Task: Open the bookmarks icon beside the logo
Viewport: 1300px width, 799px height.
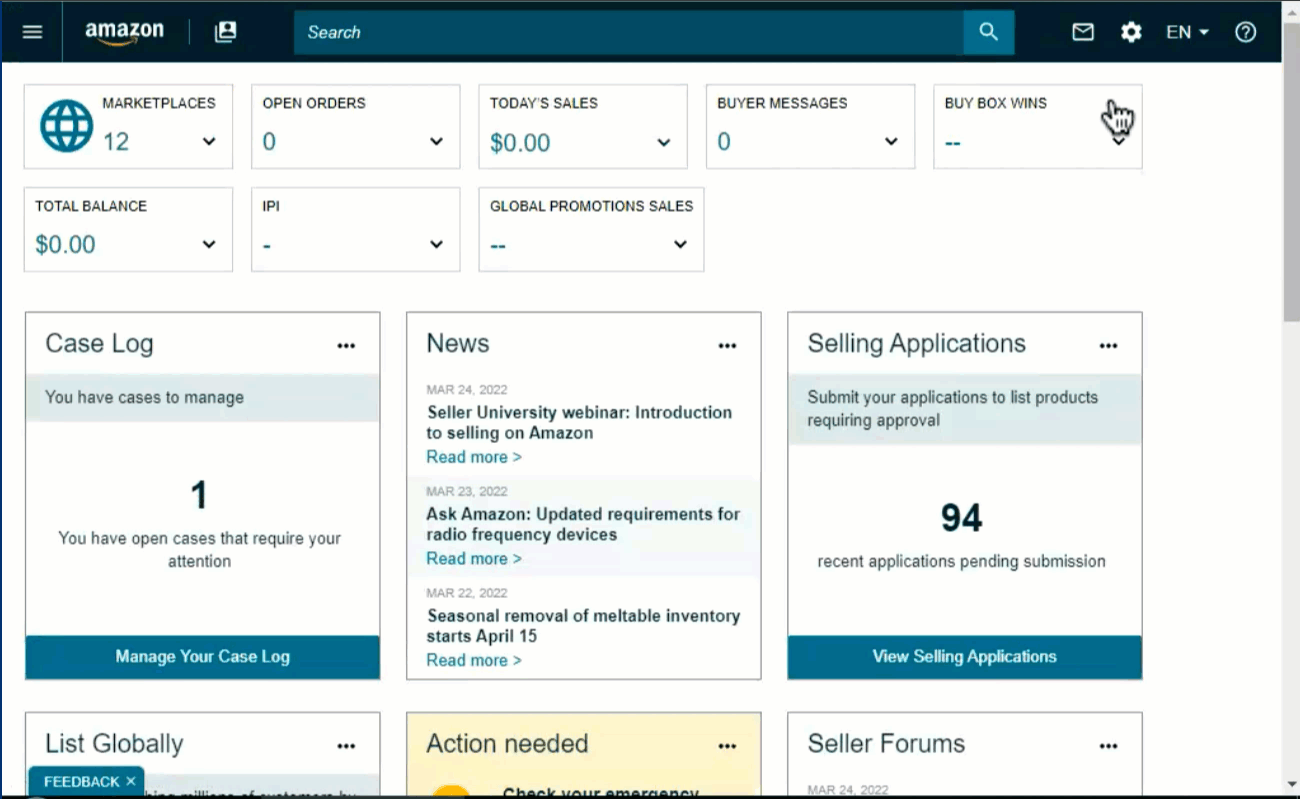Action: (226, 32)
